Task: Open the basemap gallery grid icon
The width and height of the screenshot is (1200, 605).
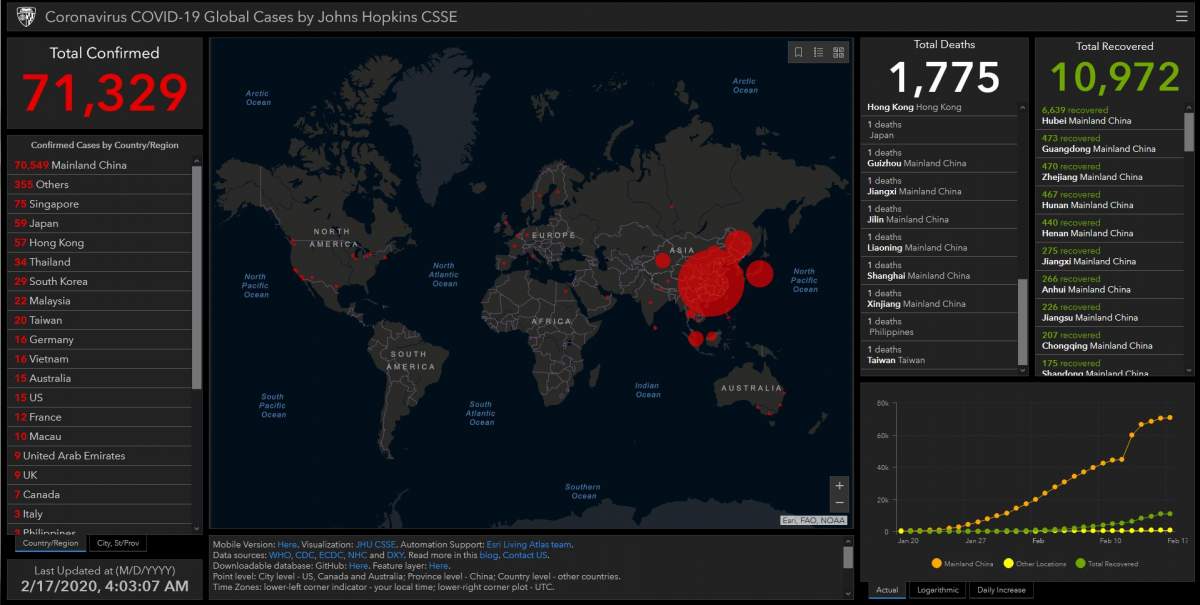Action: (x=838, y=52)
